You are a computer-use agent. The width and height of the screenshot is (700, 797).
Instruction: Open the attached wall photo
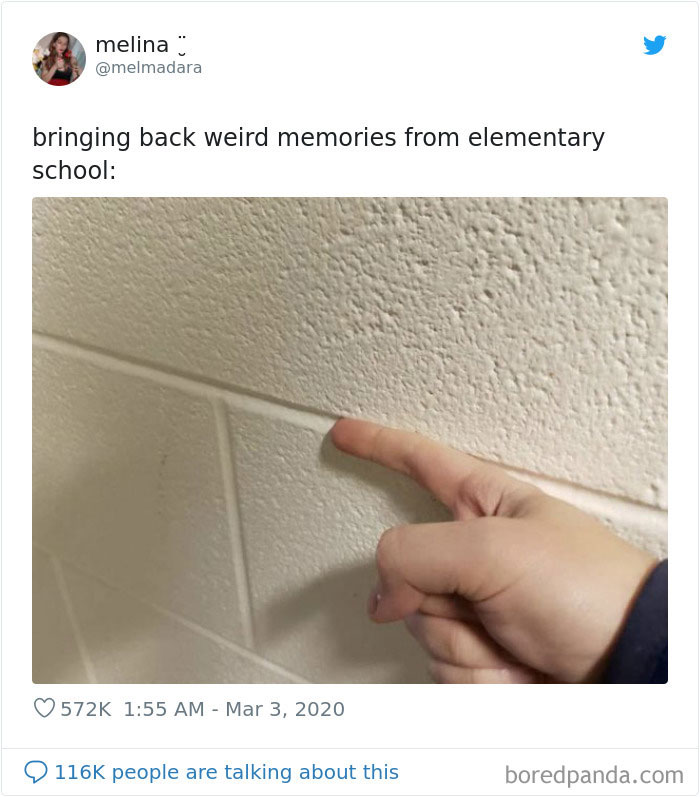350,440
